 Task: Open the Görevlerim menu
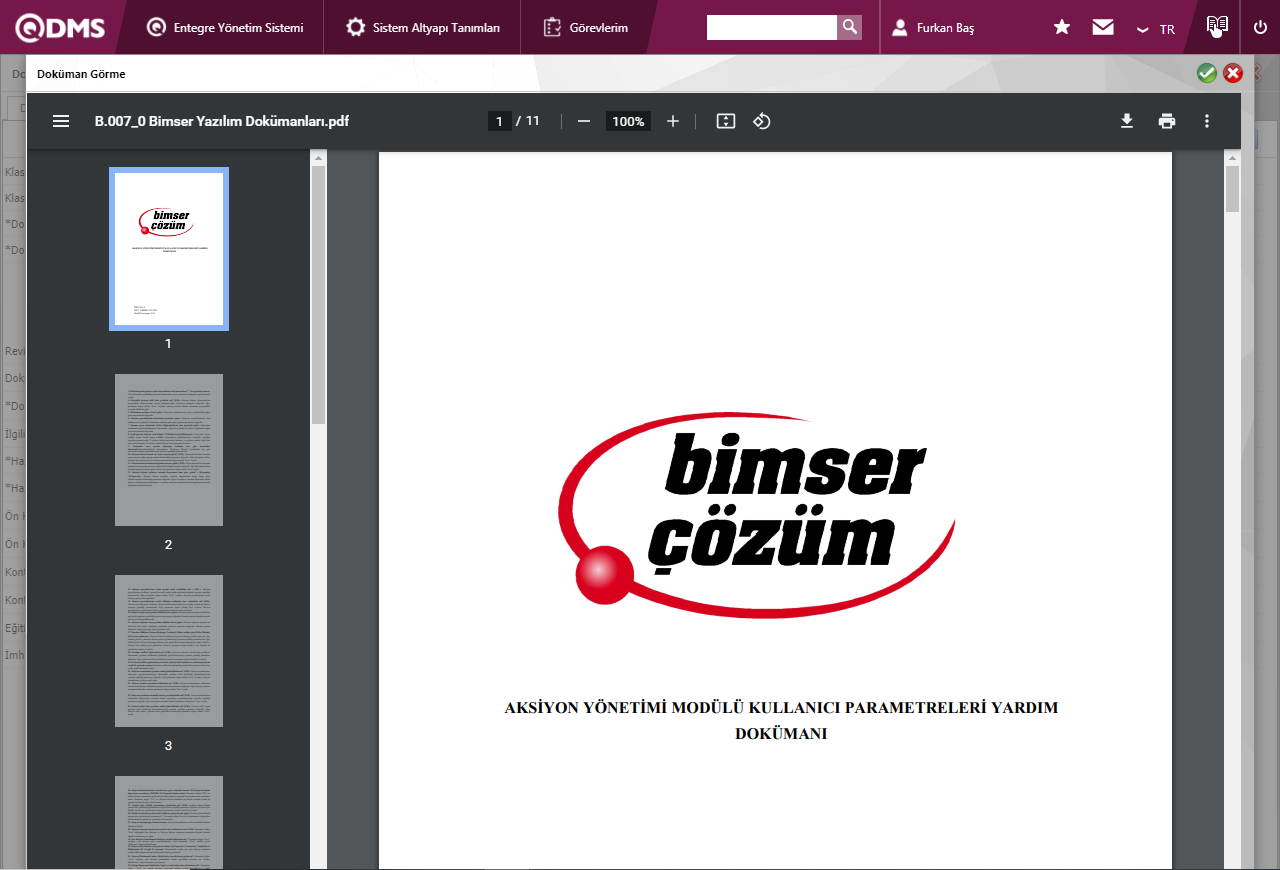pos(586,28)
